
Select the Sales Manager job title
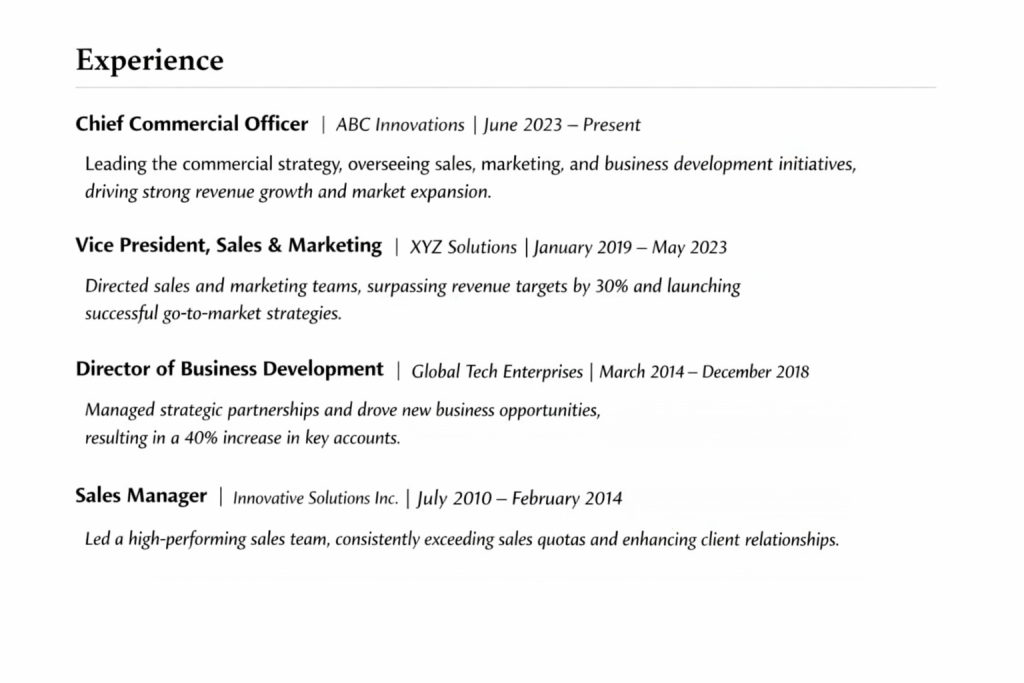coord(141,496)
